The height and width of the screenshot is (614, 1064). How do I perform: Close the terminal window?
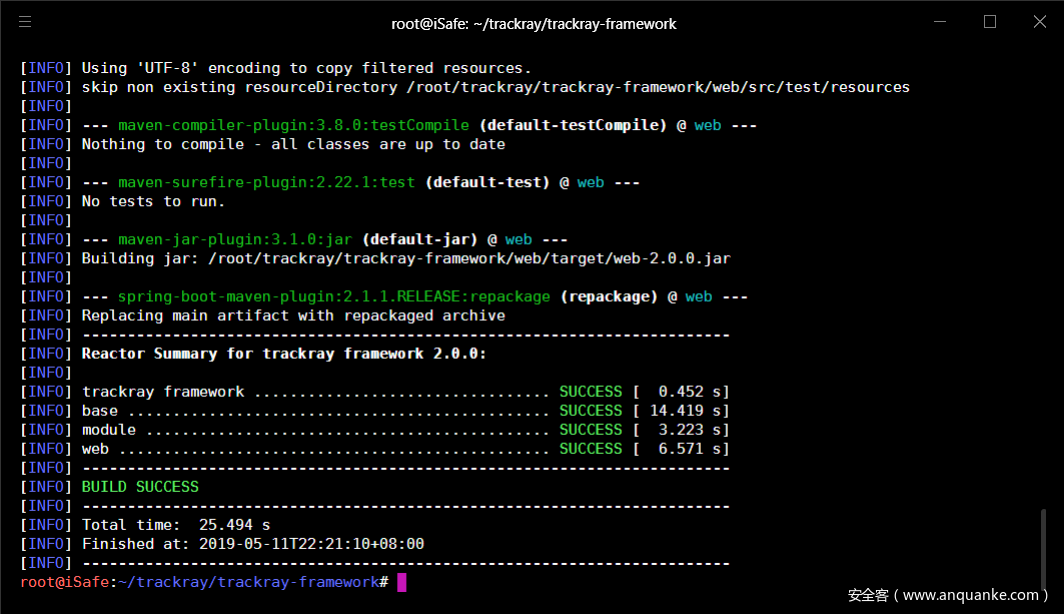[1040, 22]
